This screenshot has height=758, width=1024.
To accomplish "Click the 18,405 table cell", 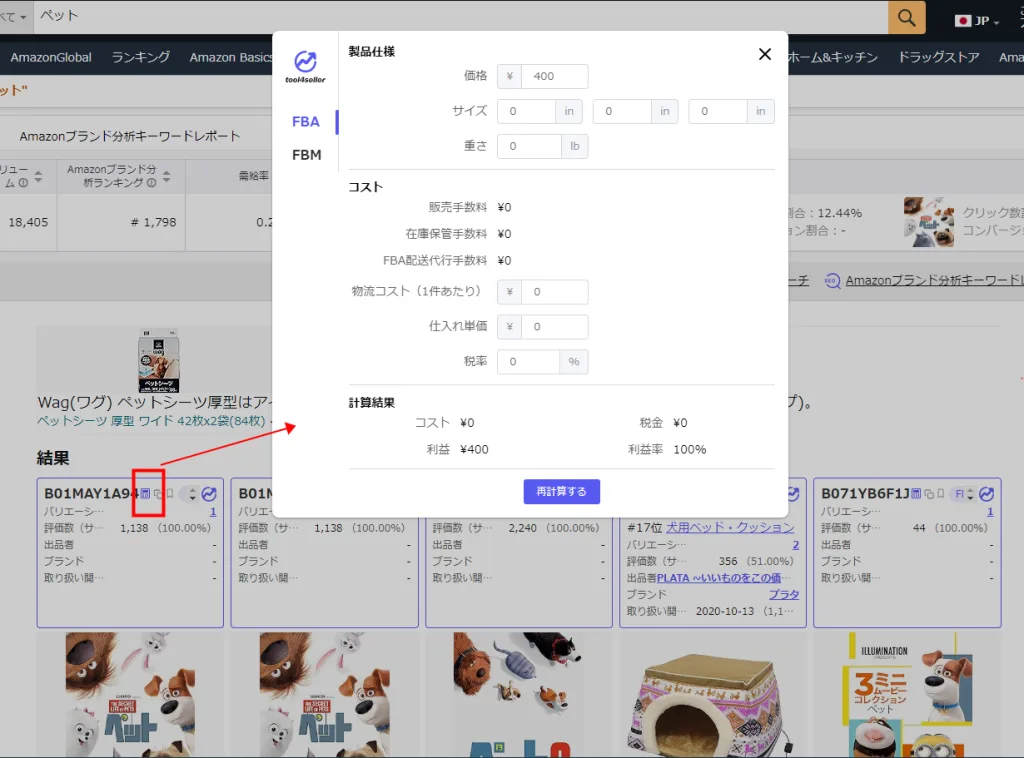I will point(28,222).
